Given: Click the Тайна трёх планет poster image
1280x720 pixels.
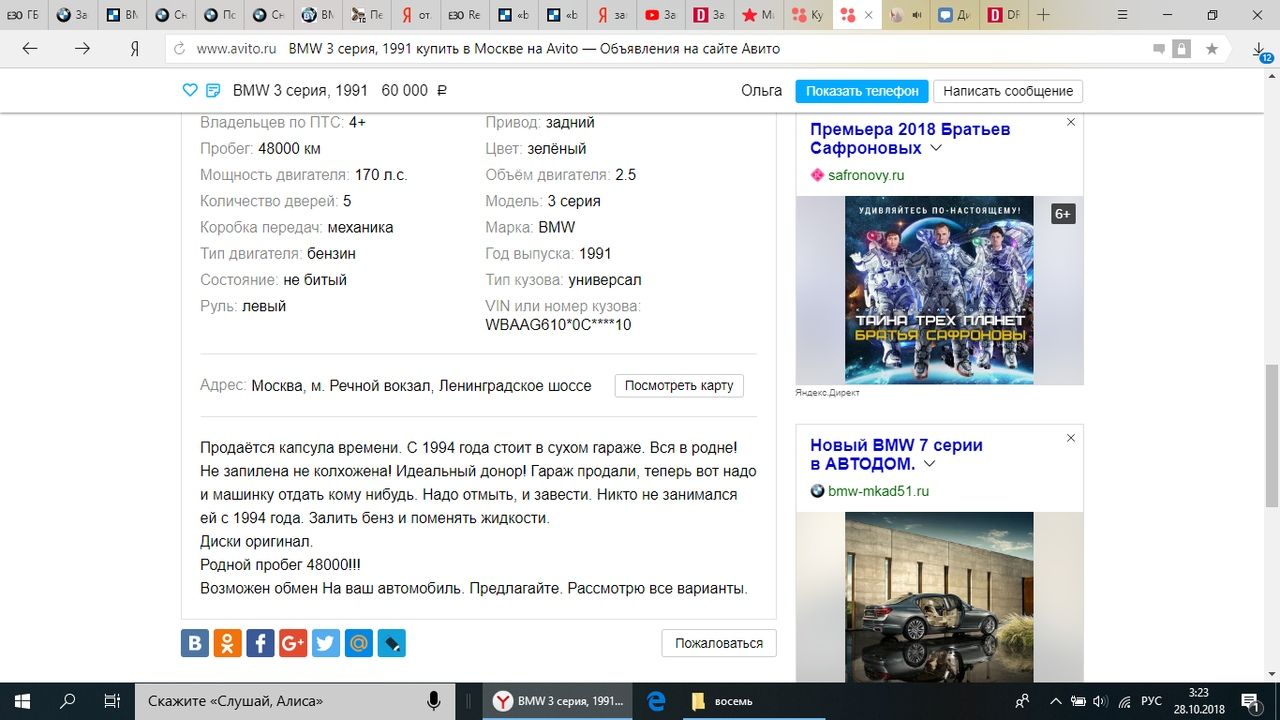Looking at the screenshot, I should [939, 290].
